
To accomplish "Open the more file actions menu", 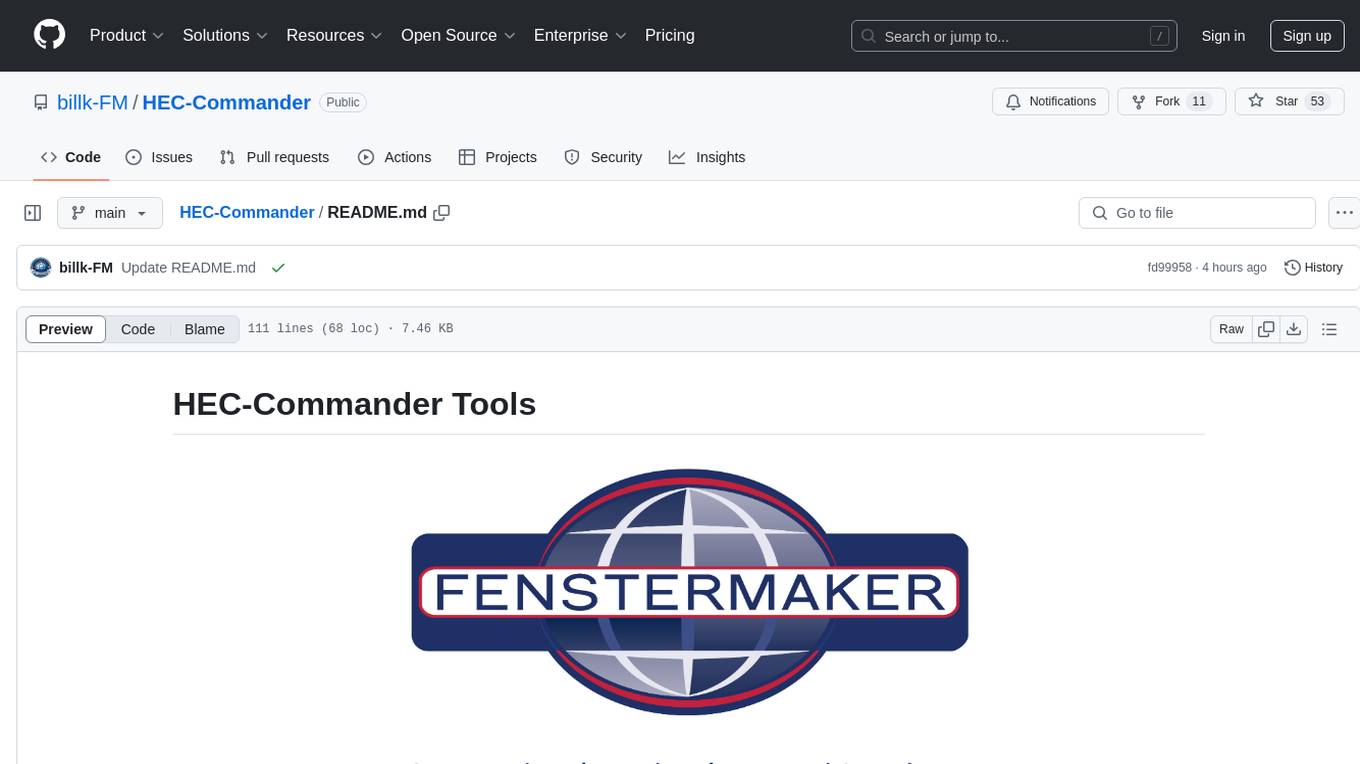I will (1344, 213).
